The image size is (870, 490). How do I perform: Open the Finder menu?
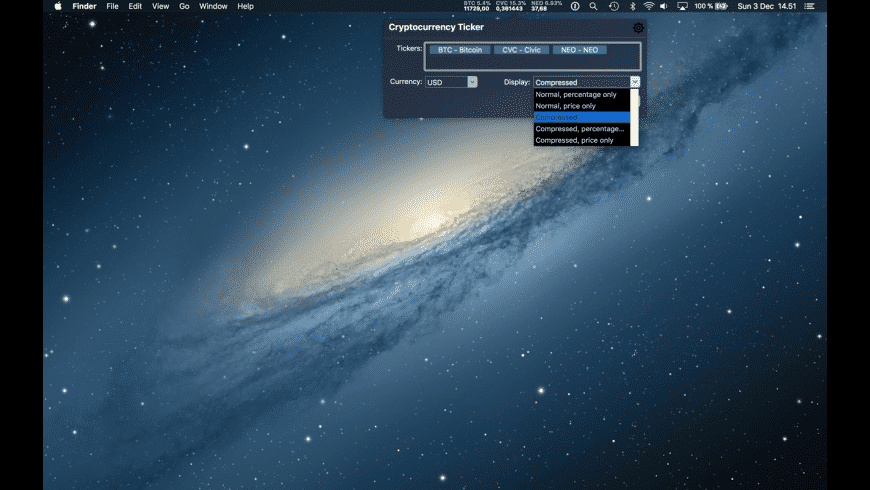coord(84,6)
